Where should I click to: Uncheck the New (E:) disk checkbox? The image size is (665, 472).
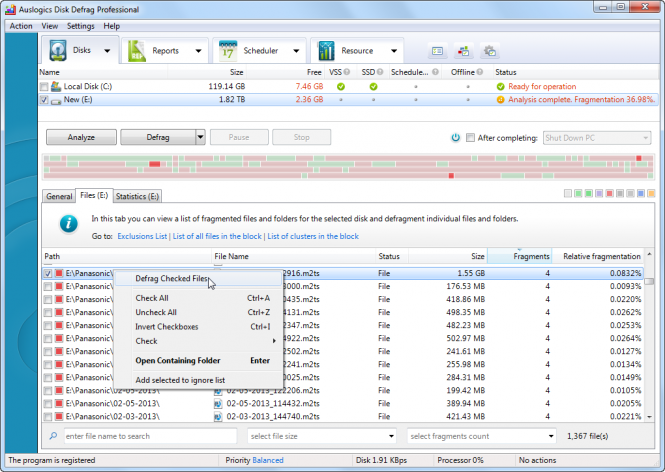[x=44, y=100]
